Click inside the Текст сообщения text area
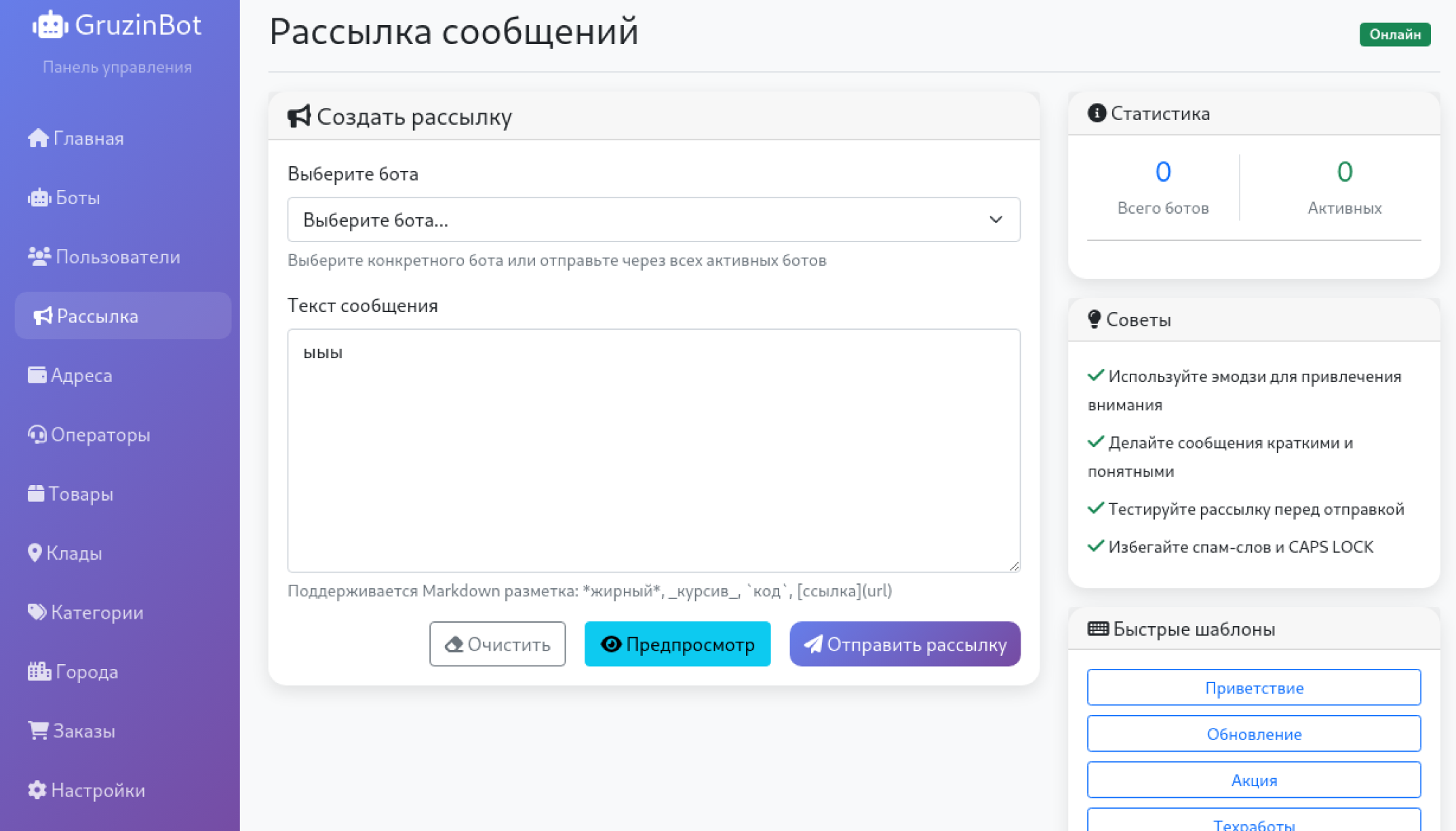 tap(653, 450)
